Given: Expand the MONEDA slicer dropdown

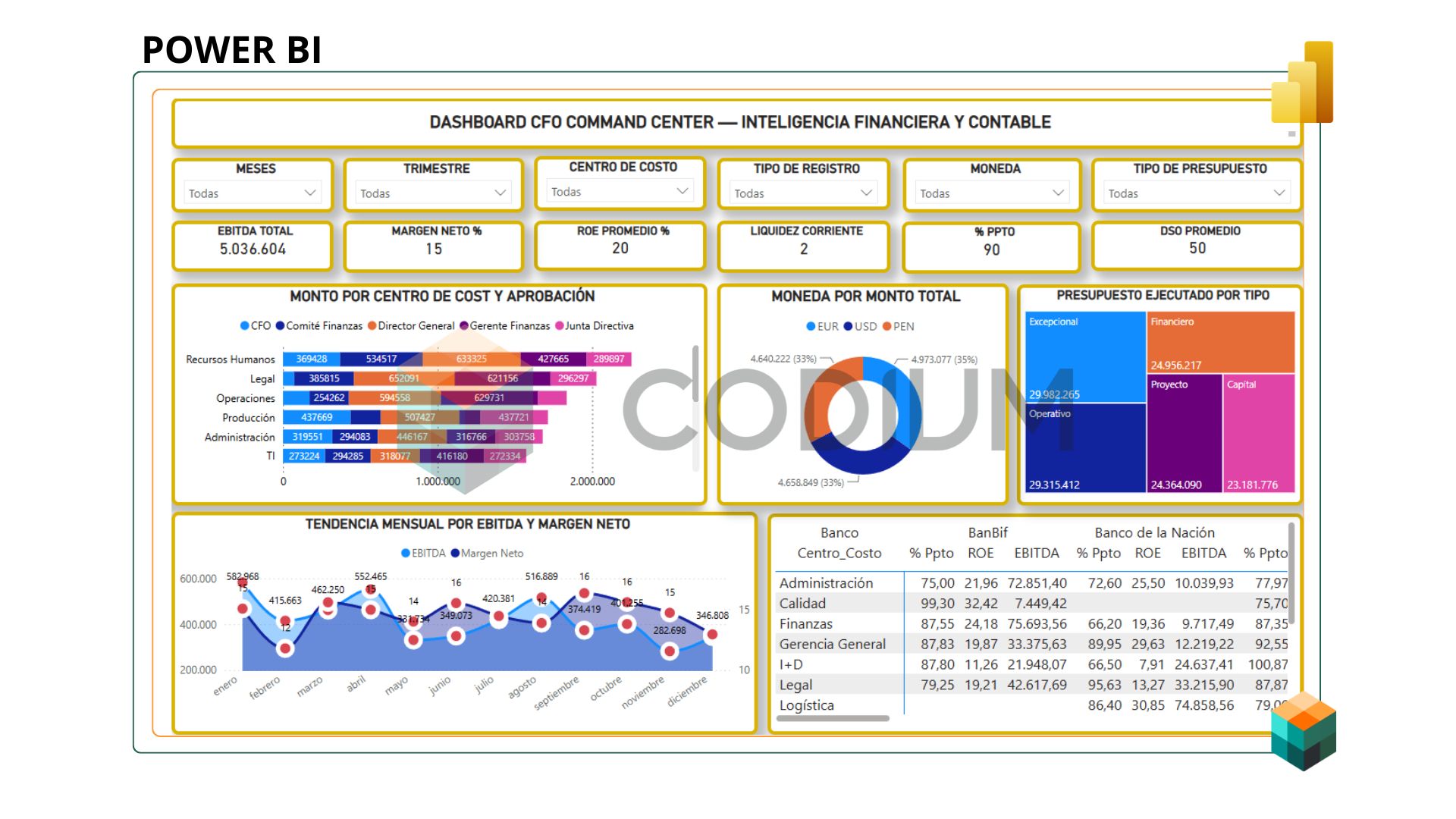Looking at the screenshot, I should point(992,193).
